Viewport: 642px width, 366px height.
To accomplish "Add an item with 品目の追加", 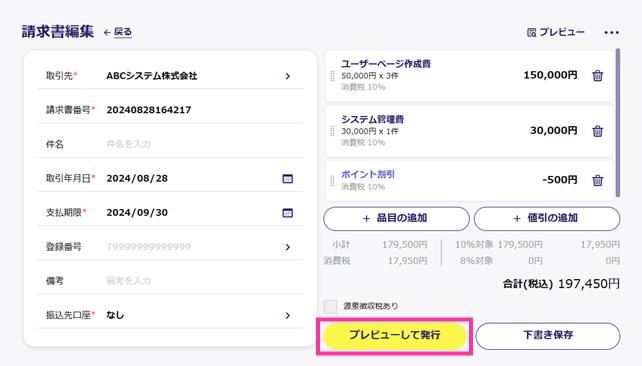I will pos(396,218).
